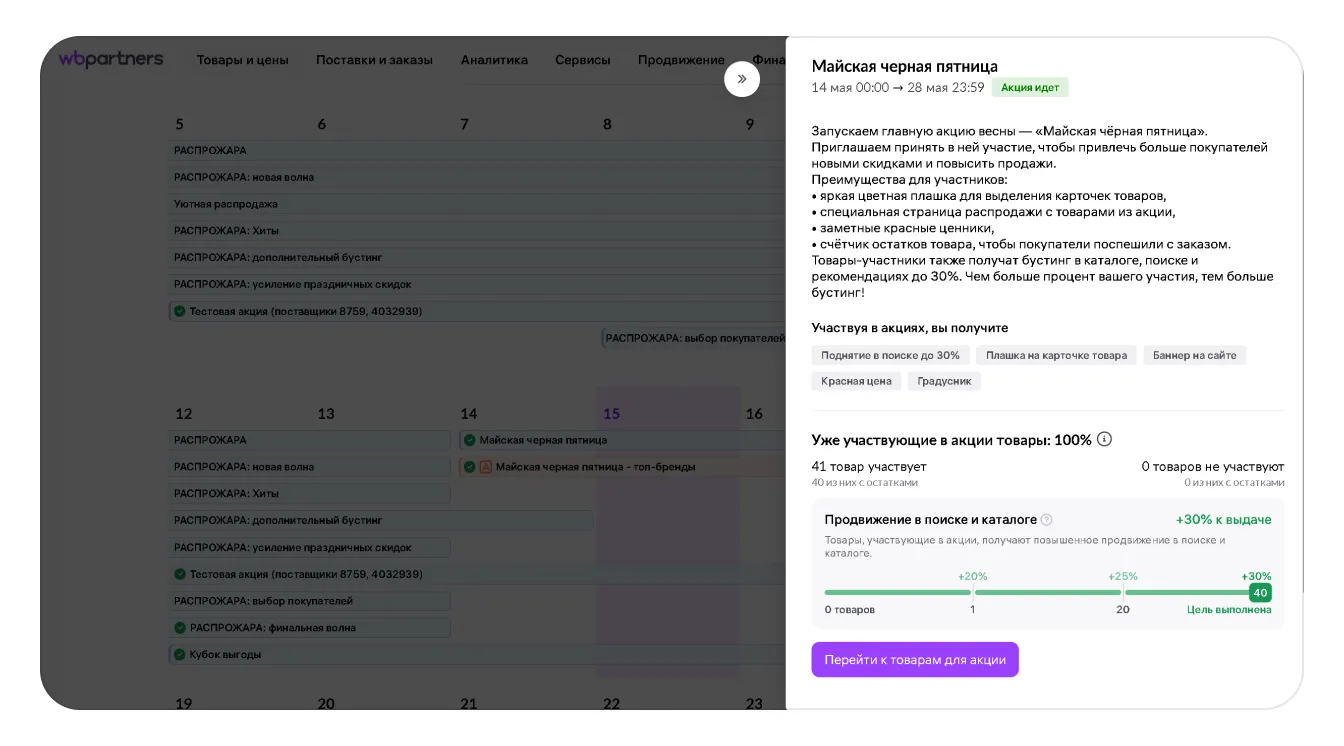Select the Поднятие в поиске до 30% tag
Image resolution: width=1344 pixels, height=746 pixels.
[890, 355]
